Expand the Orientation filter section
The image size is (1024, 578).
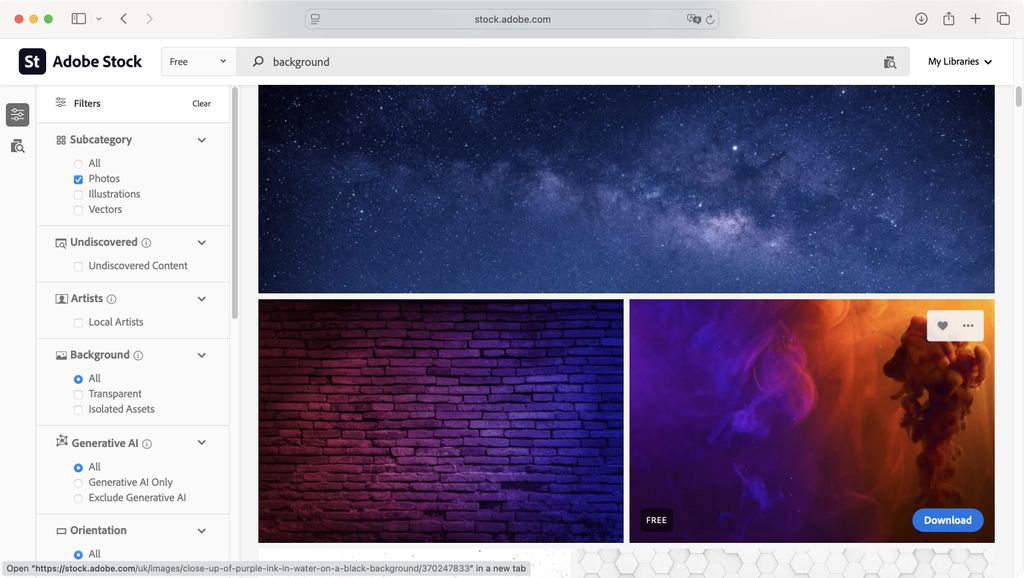[201, 530]
